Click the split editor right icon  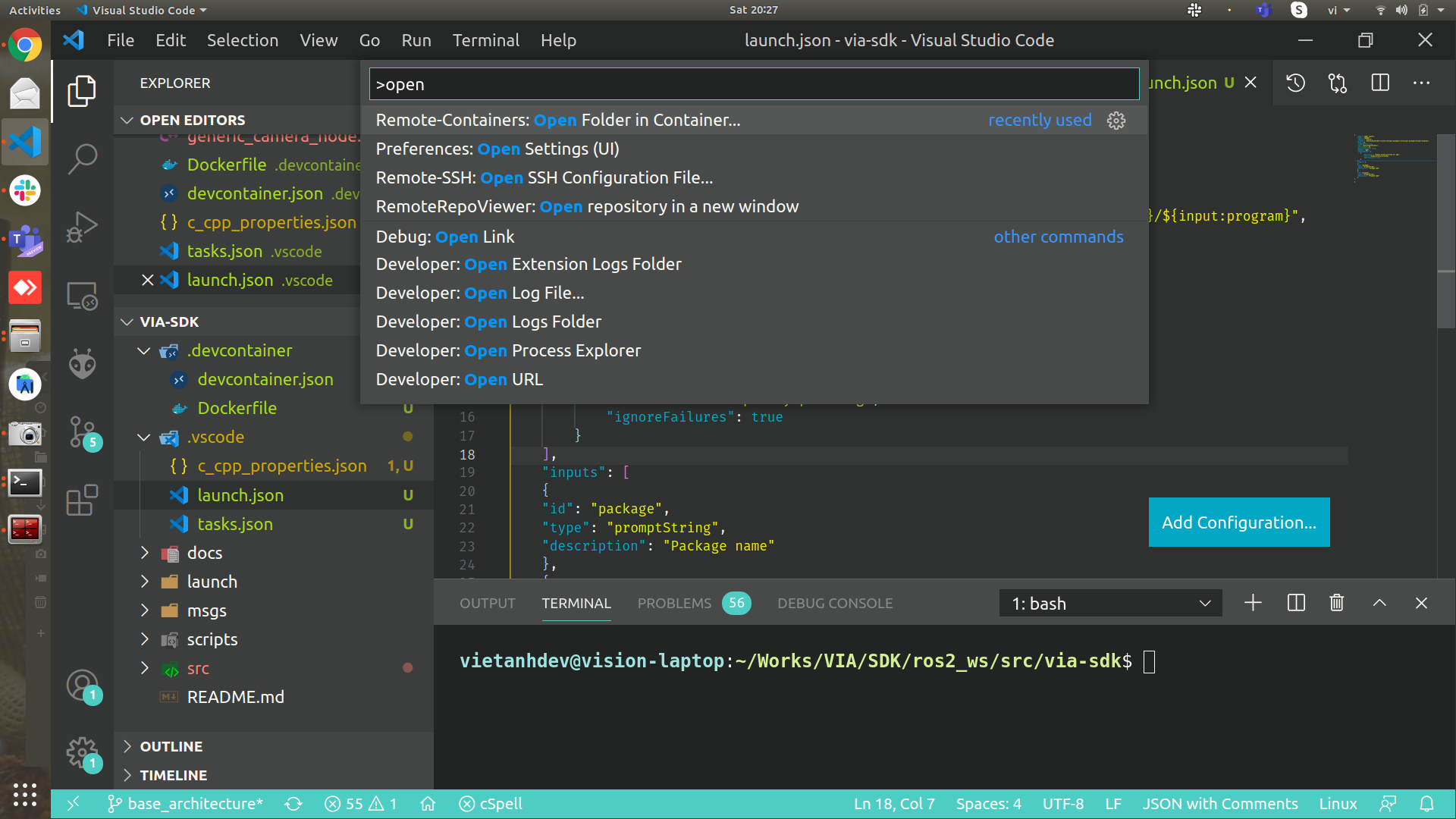pyautogui.click(x=1380, y=83)
